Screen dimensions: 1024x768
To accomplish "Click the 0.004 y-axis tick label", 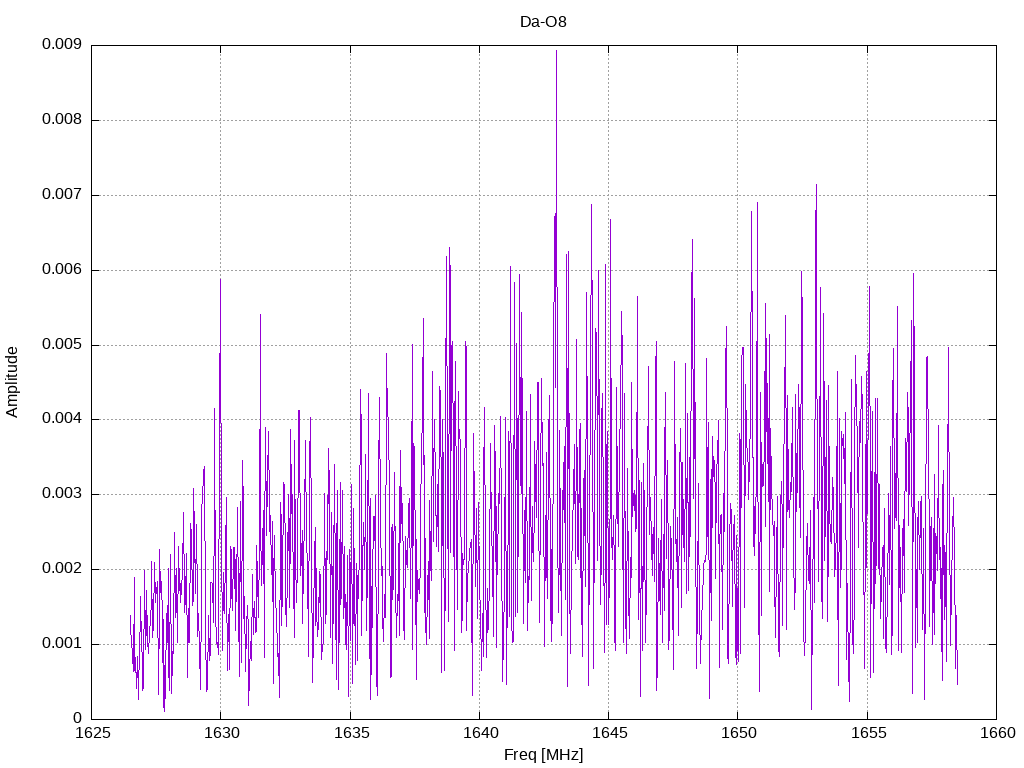I will [62, 419].
